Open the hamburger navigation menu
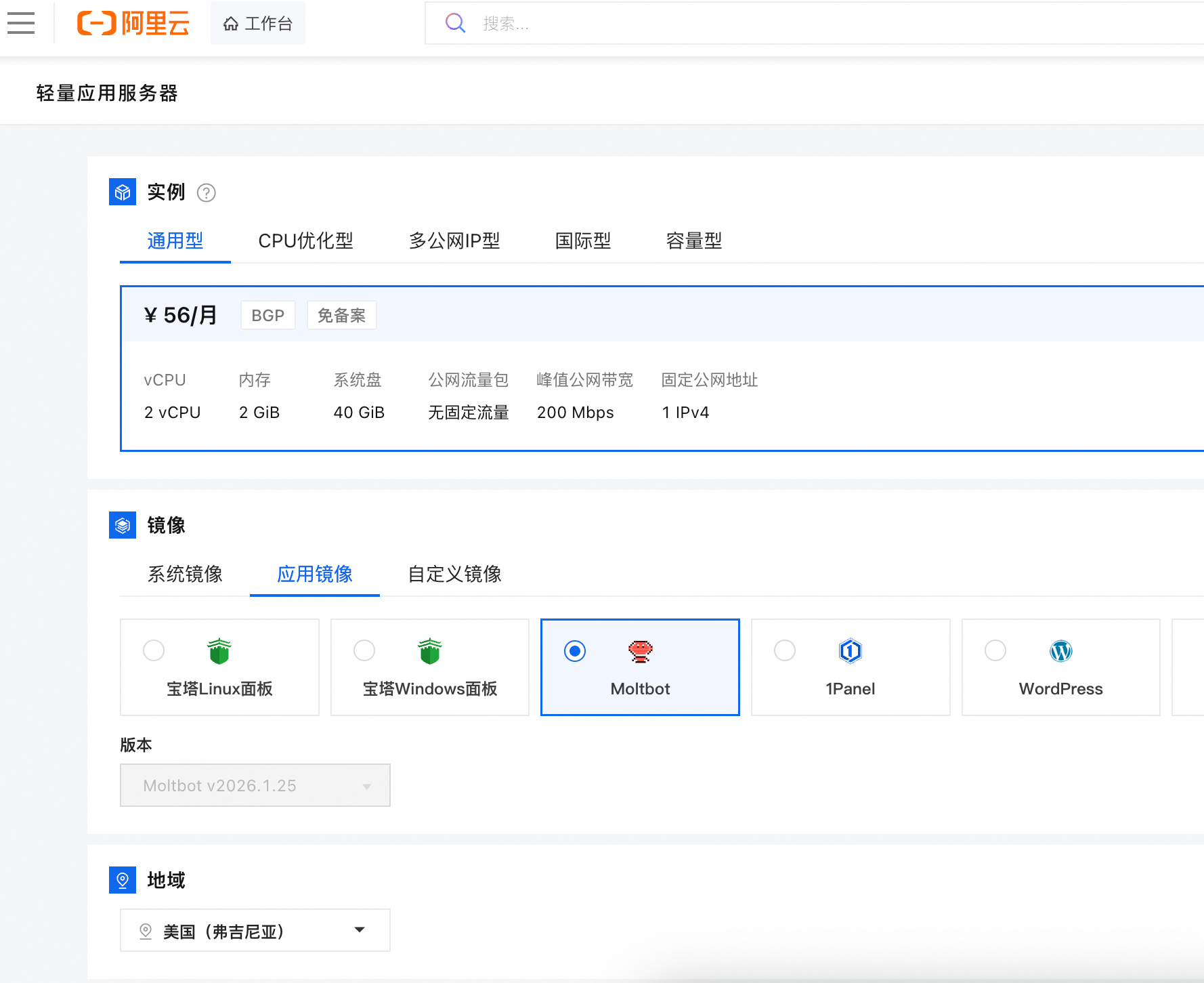 point(21,23)
